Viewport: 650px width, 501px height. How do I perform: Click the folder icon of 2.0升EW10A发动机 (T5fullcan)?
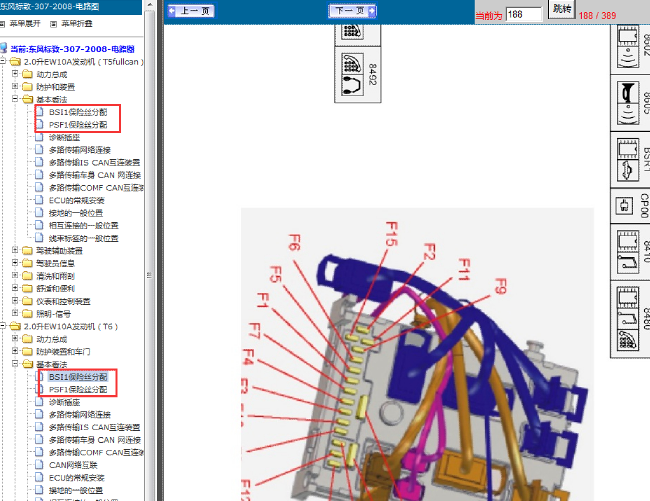pyautogui.click(x=15, y=62)
